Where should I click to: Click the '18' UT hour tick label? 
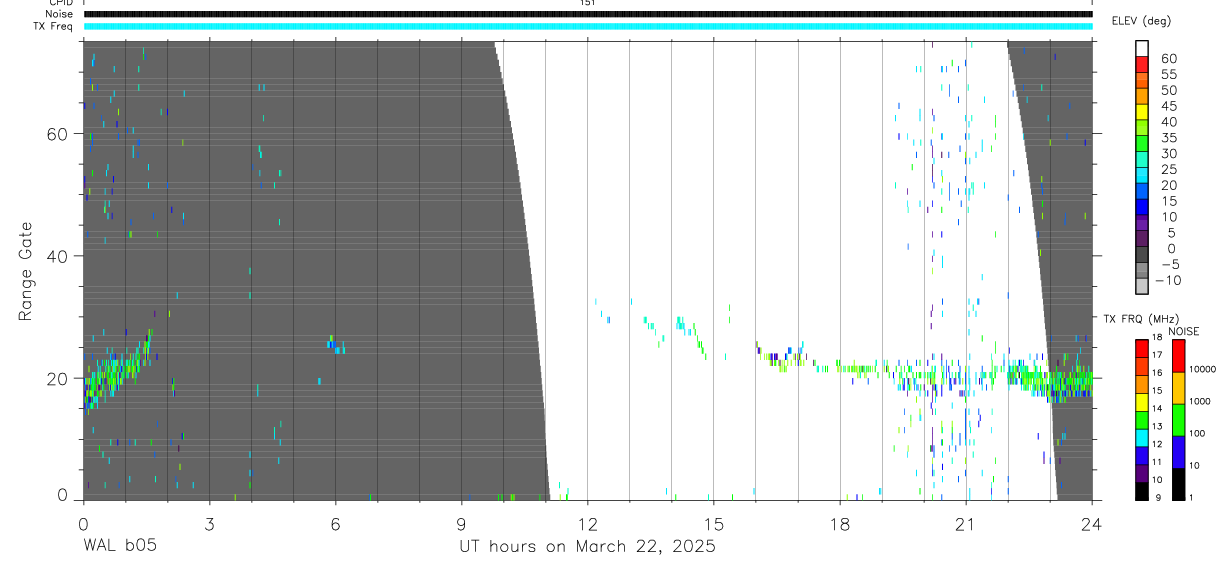pyautogui.click(x=840, y=524)
